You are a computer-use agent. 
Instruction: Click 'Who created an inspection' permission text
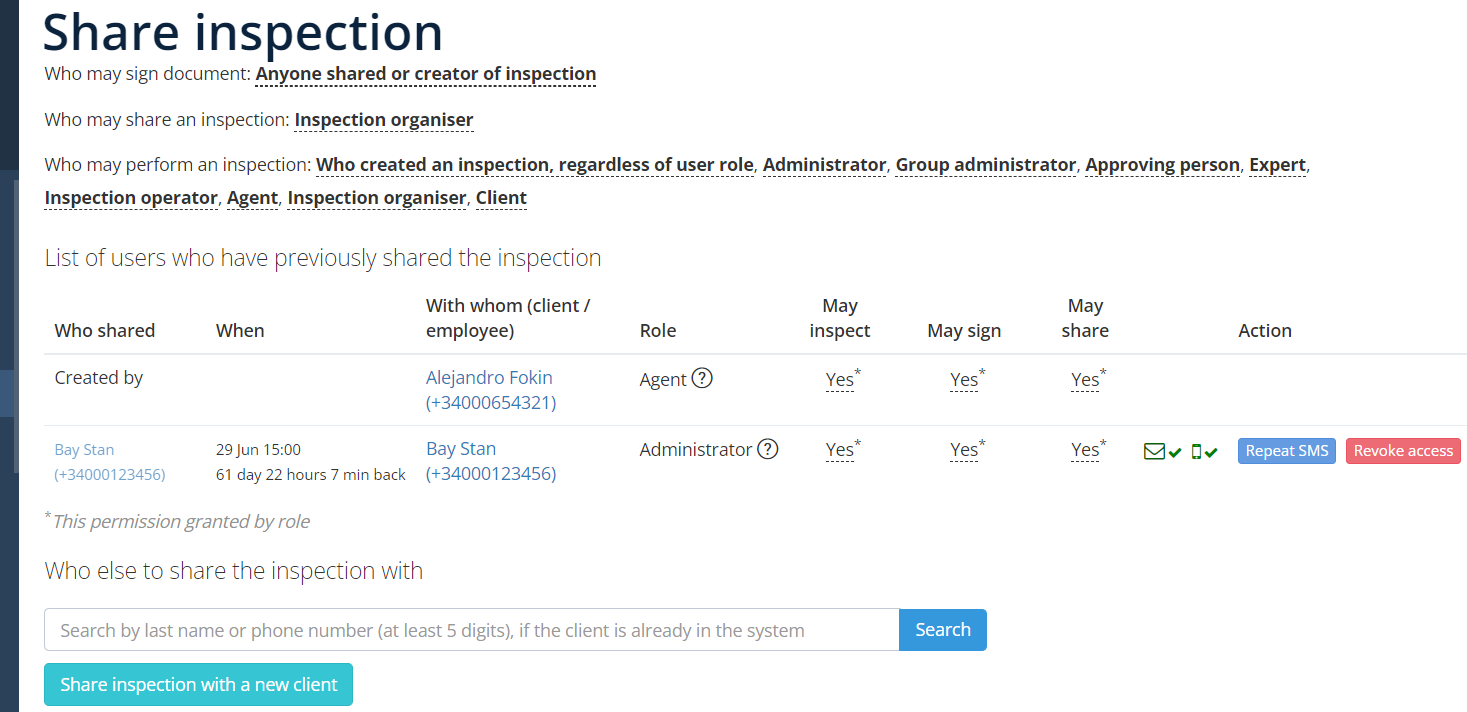(x=535, y=165)
